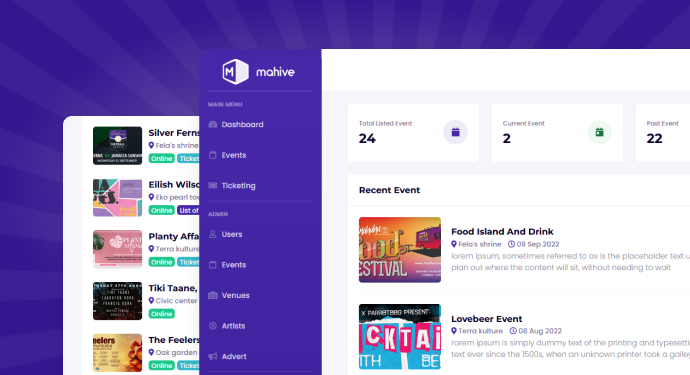Click clock icon beside 09 Sep 2022
690x375 pixels.
tap(511, 244)
